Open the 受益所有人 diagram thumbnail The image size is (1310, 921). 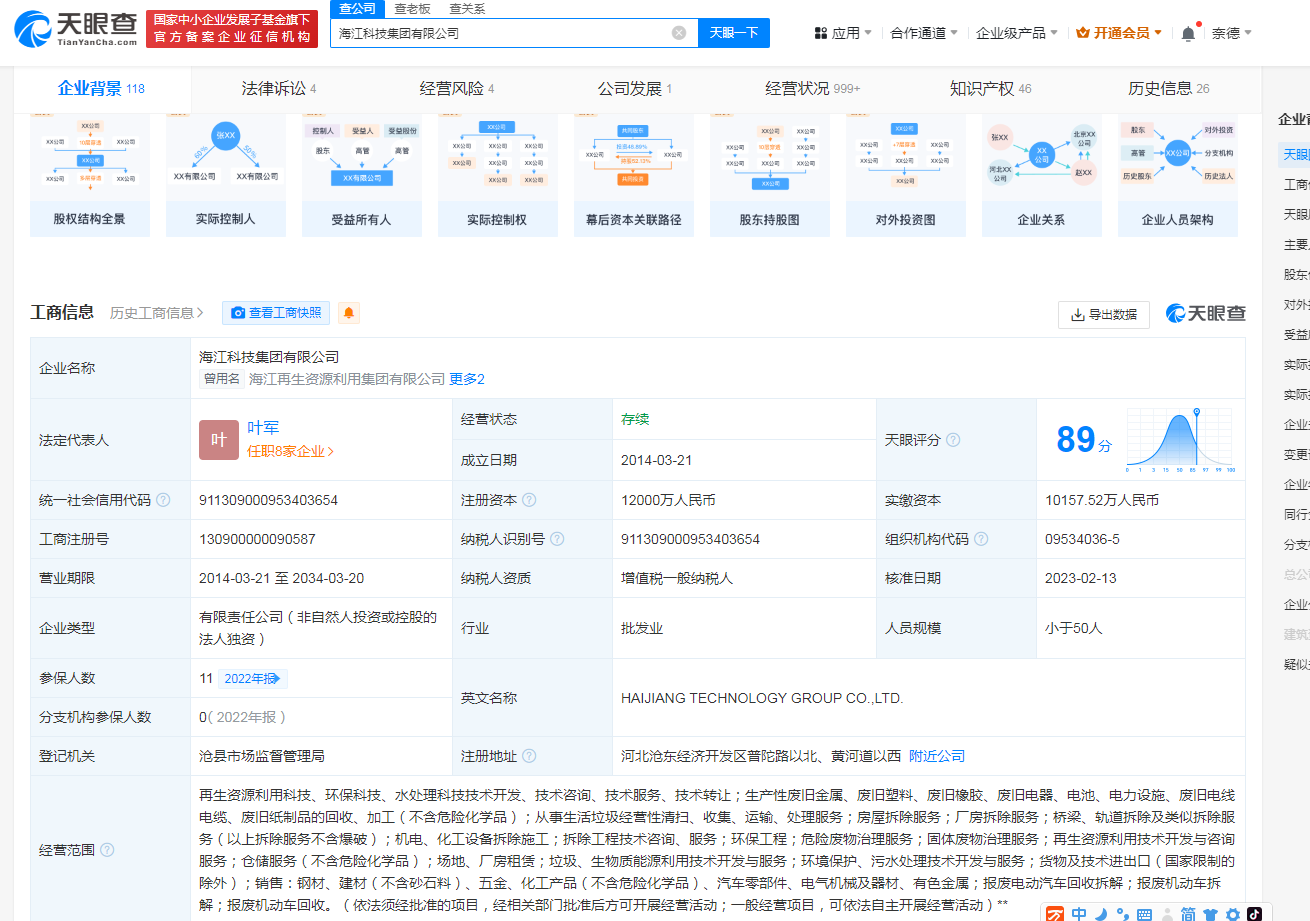pyautogui.click(x=362, y=175)
